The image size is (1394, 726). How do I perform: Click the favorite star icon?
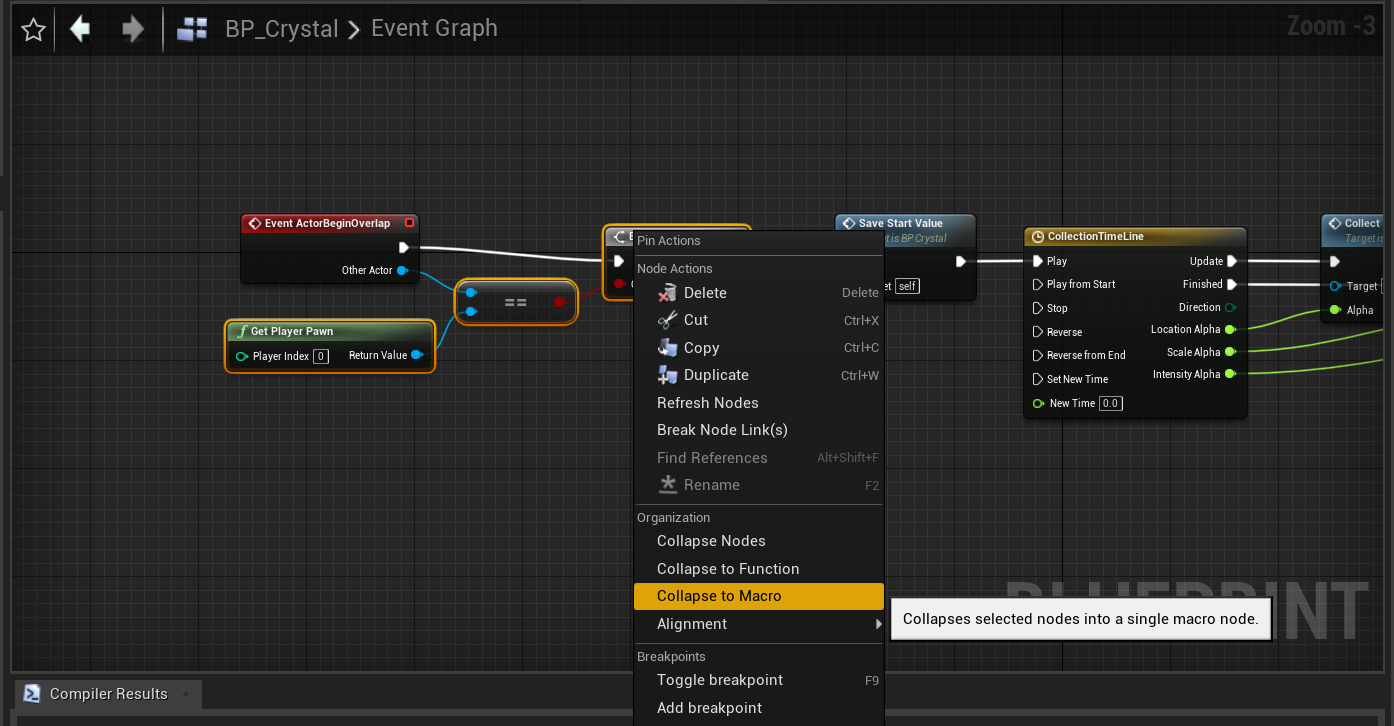pos(33,30)
